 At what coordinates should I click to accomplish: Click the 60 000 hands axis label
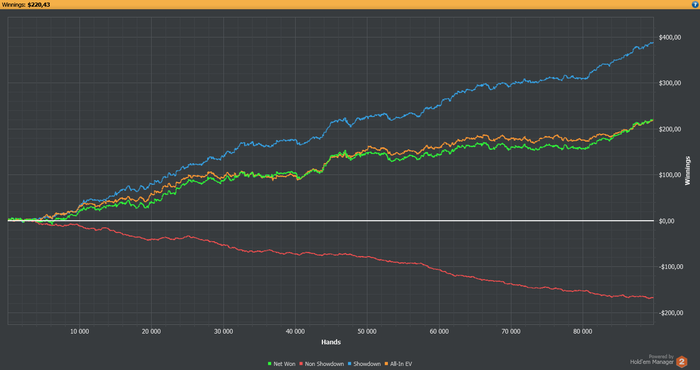(439, 332)
